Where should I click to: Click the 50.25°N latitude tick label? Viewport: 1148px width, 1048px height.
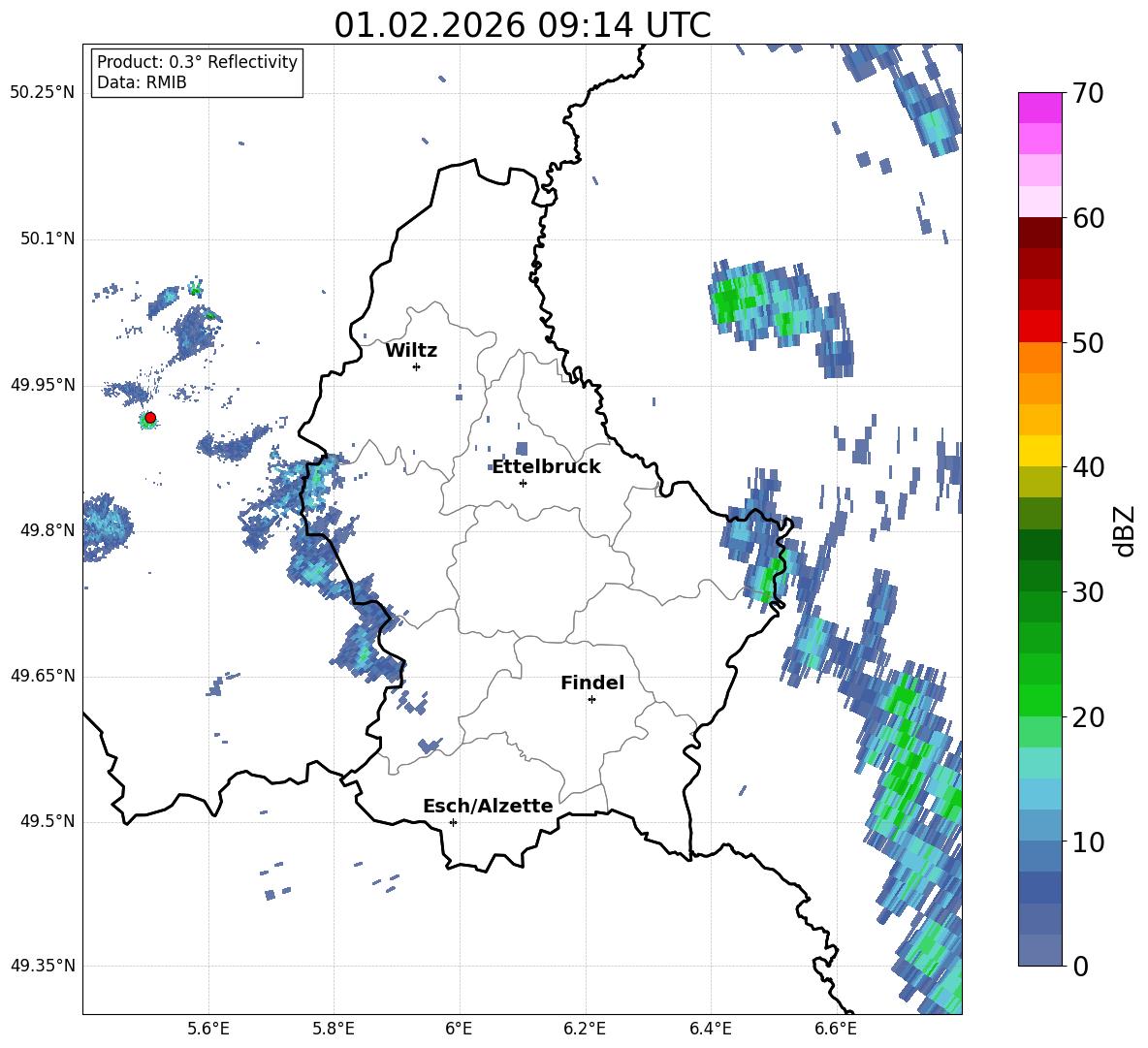click(x=43, y=93)
